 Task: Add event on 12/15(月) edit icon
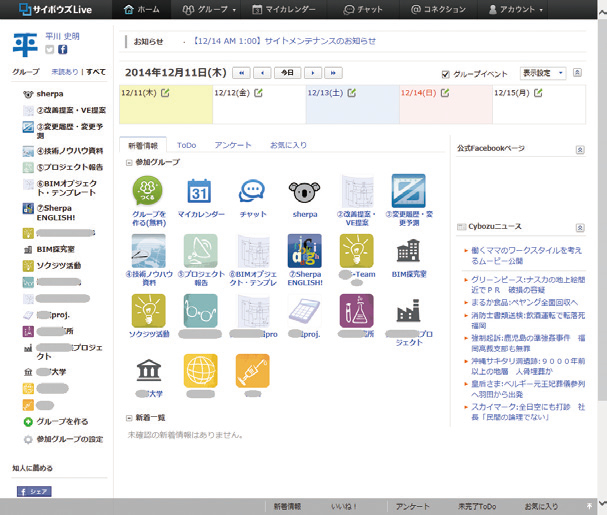click(538, 93)
